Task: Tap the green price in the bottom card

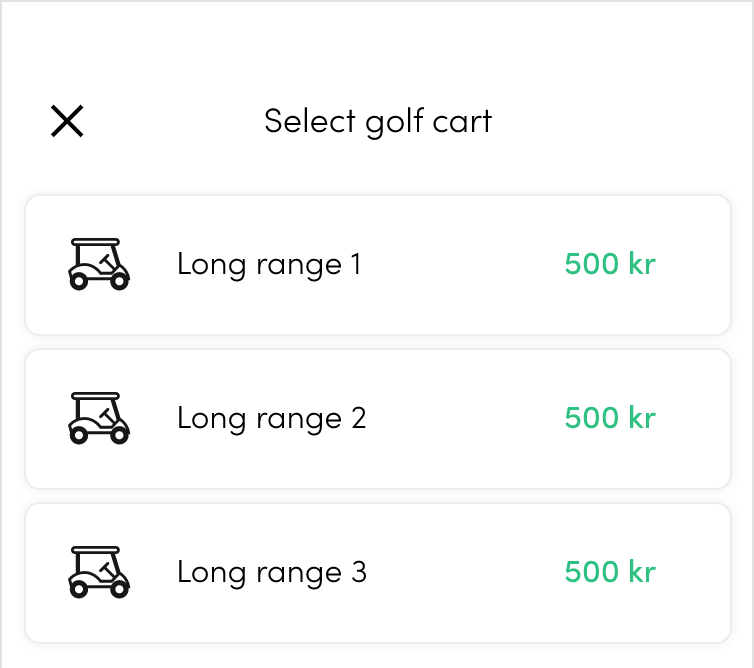Action: point(610,572)
